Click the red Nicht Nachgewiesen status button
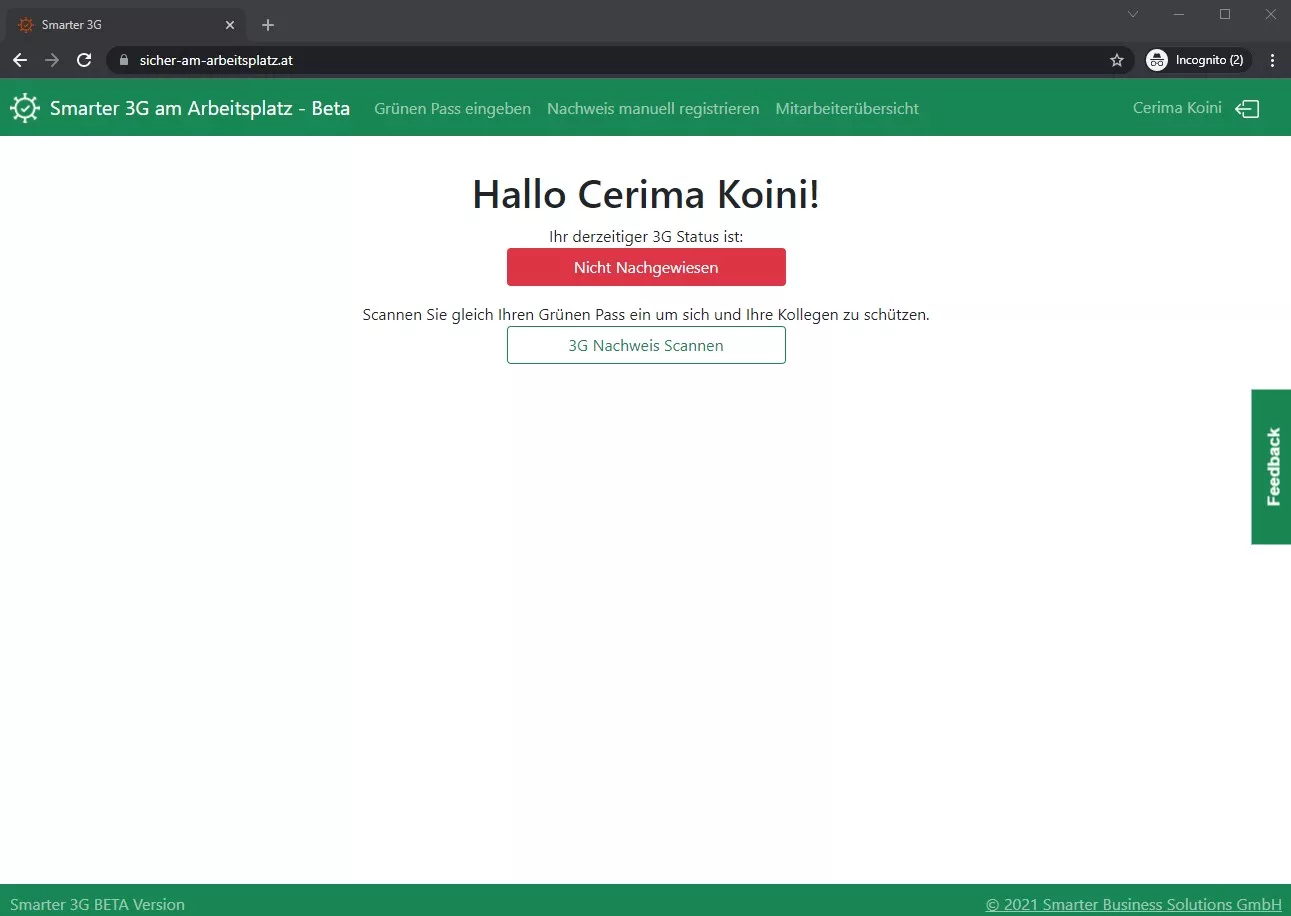 646,267
